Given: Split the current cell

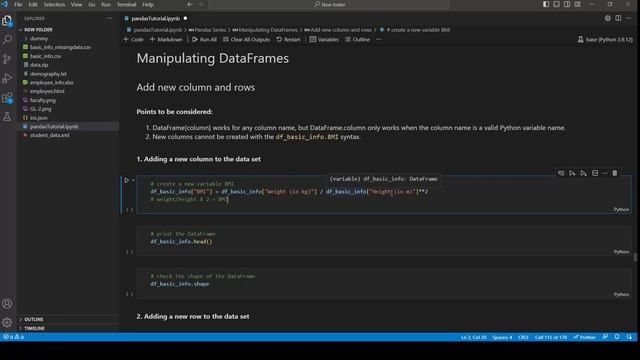Looking at the screenshot, I should 595,173.
